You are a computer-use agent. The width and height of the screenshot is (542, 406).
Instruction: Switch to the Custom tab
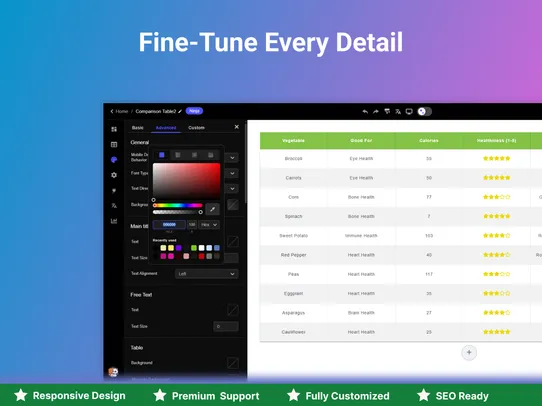coord(196,128)
